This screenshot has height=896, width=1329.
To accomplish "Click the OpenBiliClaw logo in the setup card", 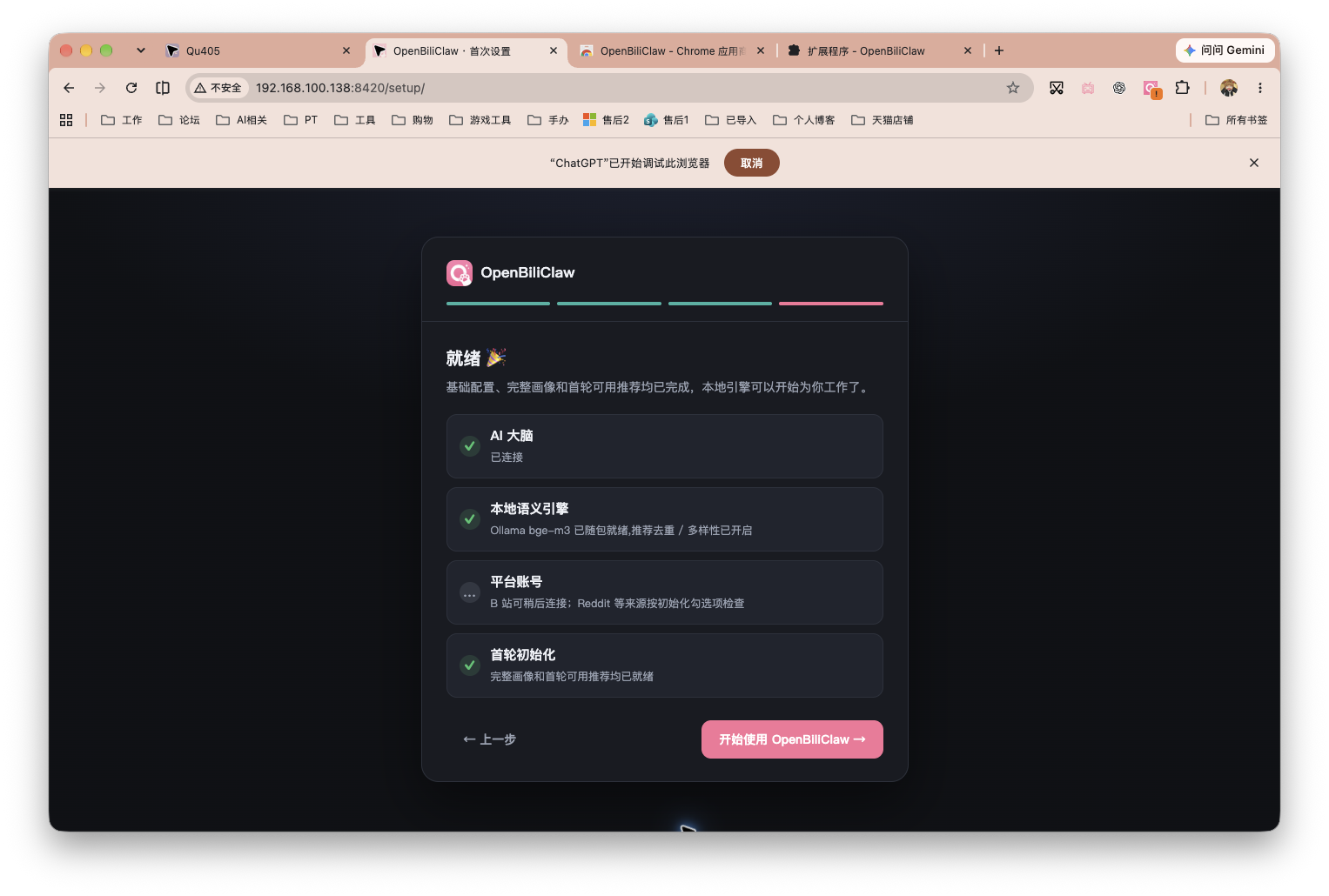I will (460, 273).
